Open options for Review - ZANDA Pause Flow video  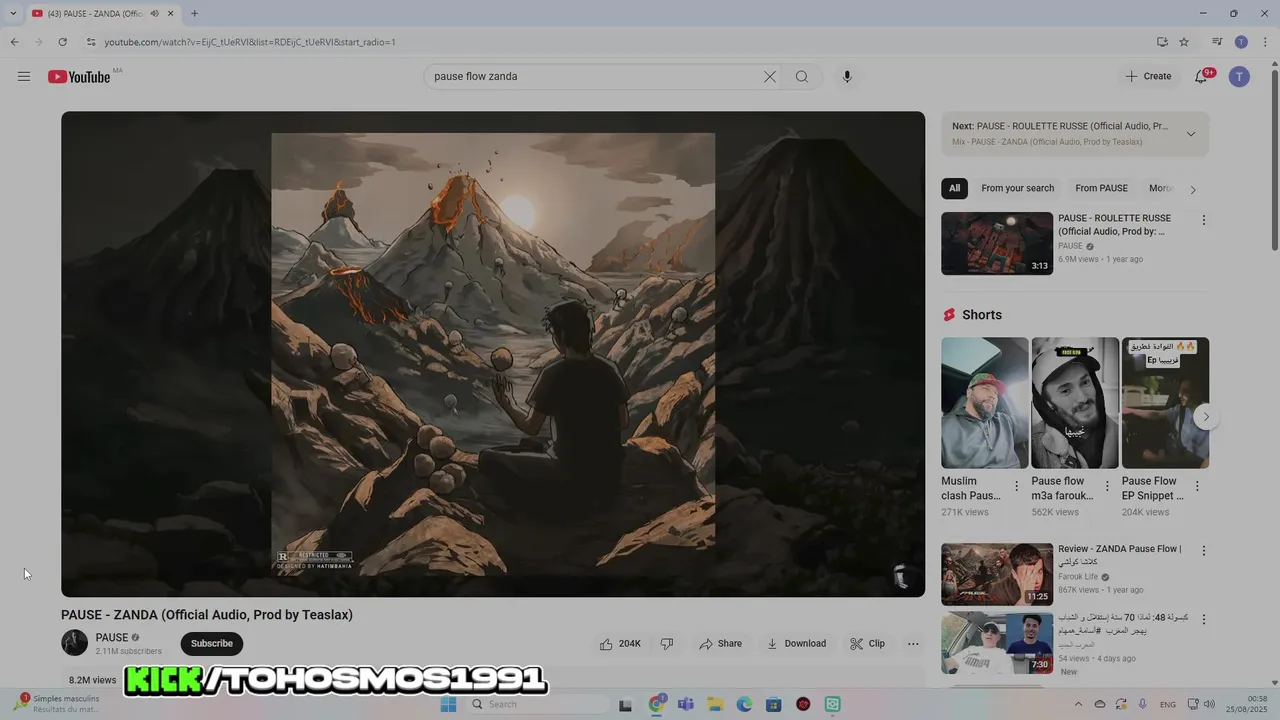pyautogui.click(x=1204, y=551)
